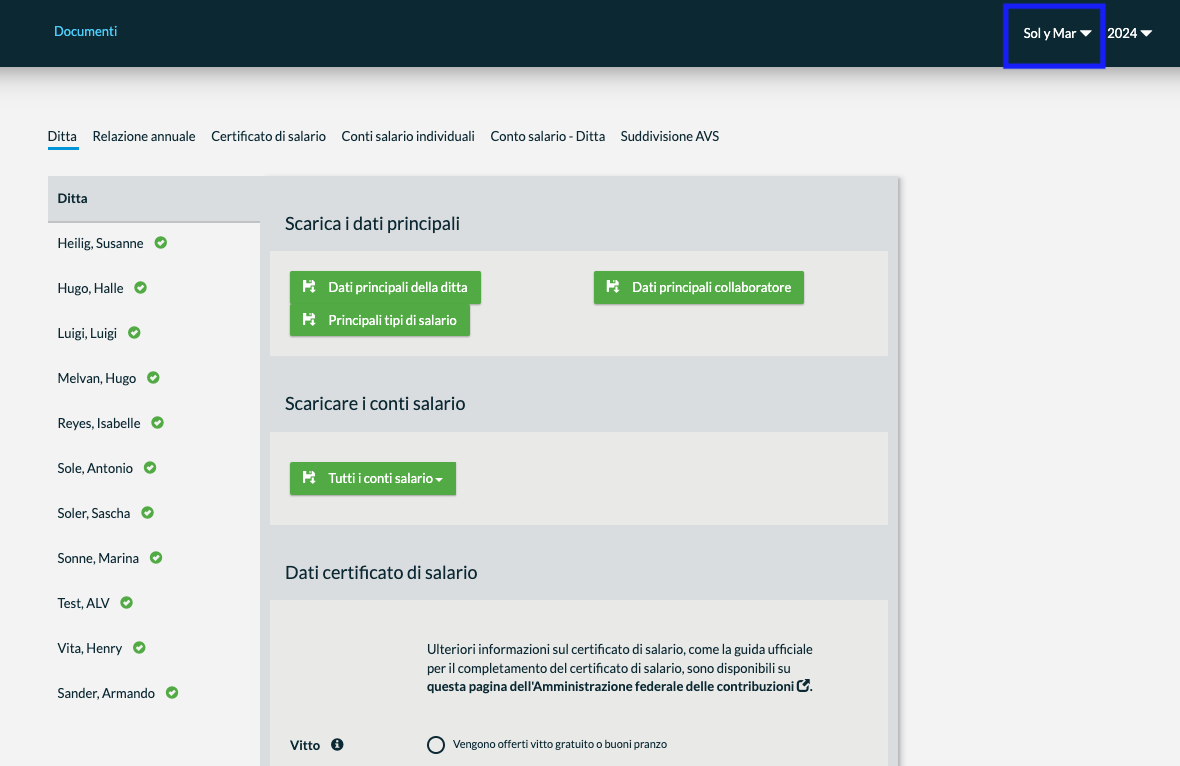Open the Documenti link in the header
Viewport: 1180px width, 766px height.
tap(86, 31)
